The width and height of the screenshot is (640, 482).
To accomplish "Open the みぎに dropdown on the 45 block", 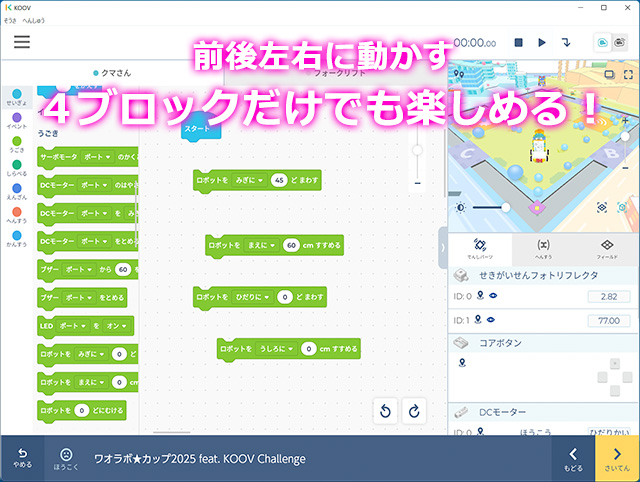I will 249,180.
